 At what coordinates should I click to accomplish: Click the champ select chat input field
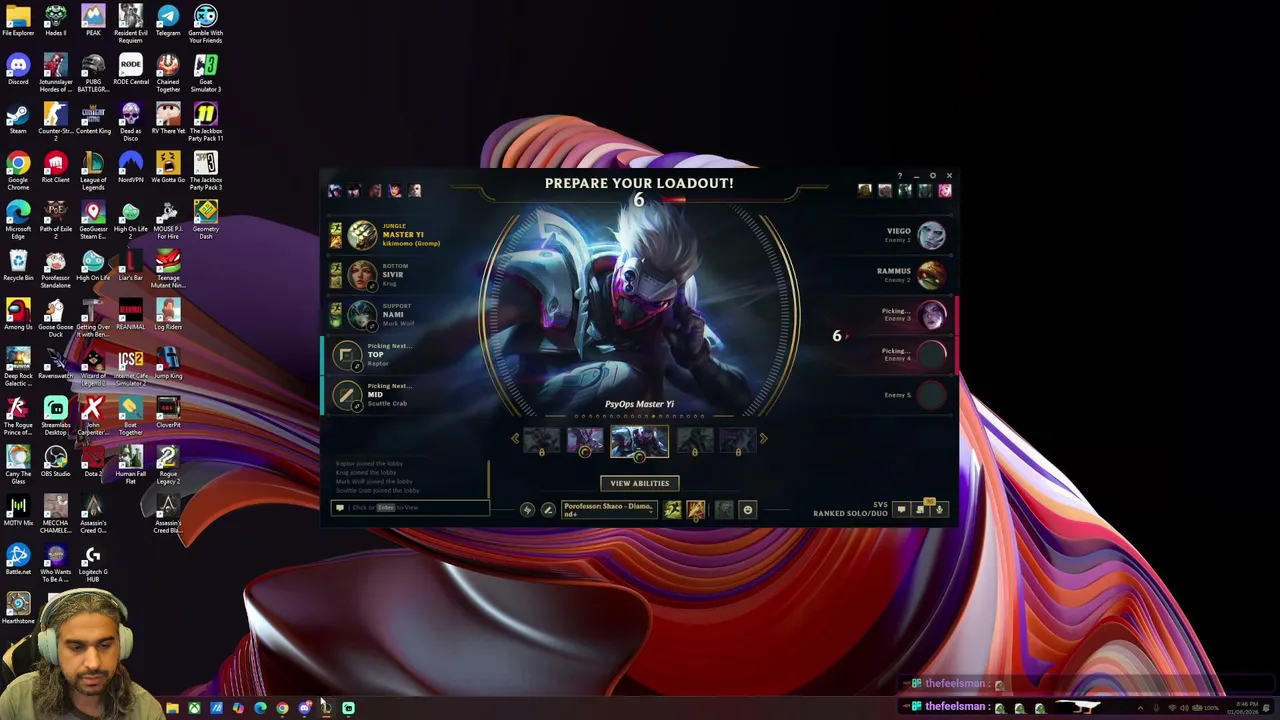coord(411,508)
